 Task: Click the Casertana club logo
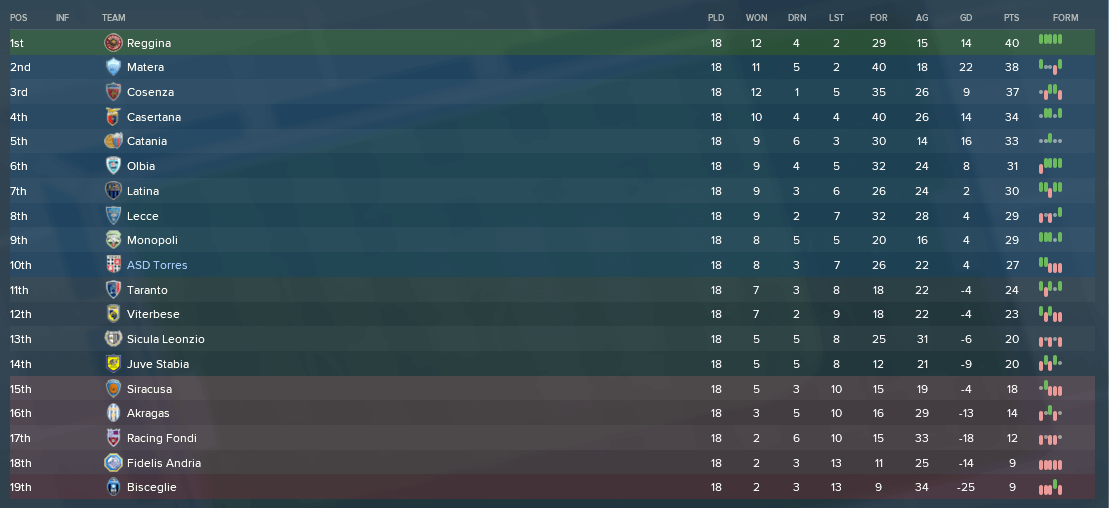pos(113,117)
